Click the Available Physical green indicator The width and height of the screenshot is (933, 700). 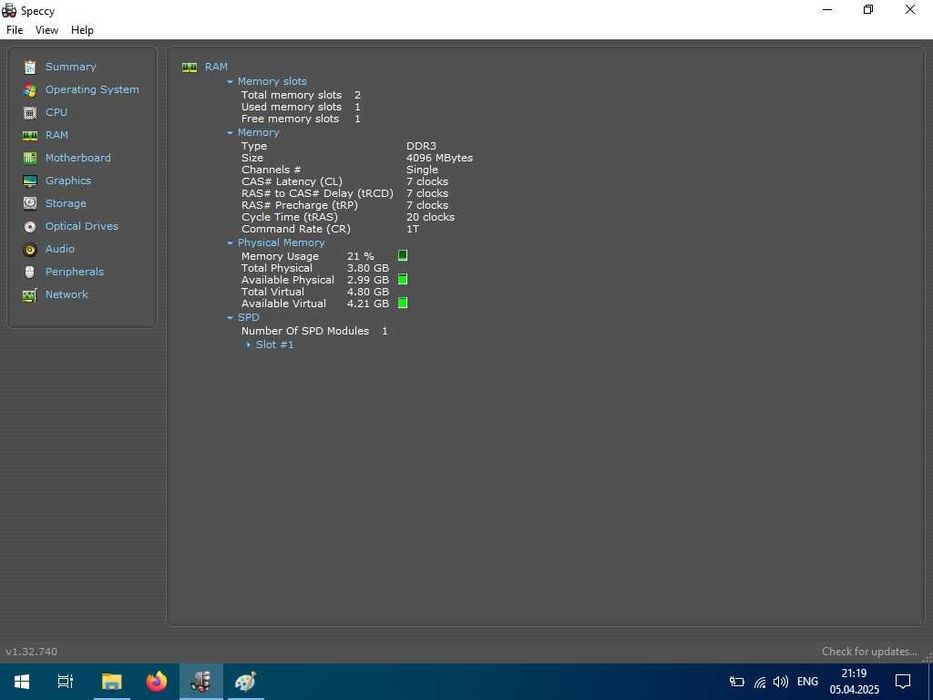[403, 279]
